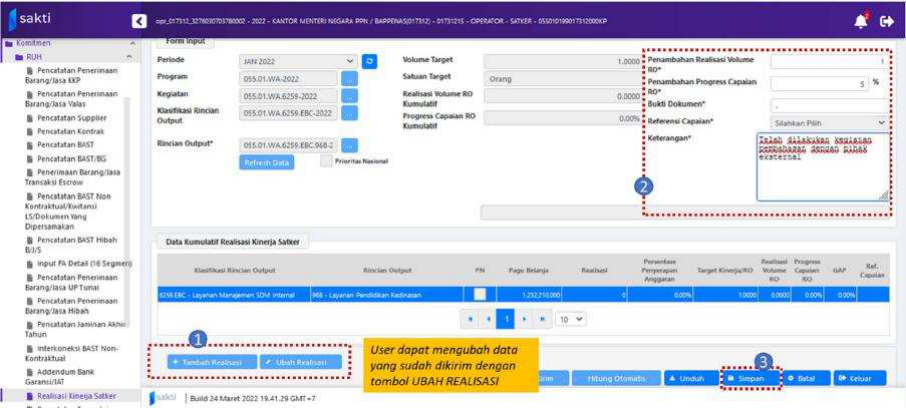Open the Klasifikasi Rincian Output lookup button
The width and height of the screenshot is (906, 408).
[x=349, y=114]
